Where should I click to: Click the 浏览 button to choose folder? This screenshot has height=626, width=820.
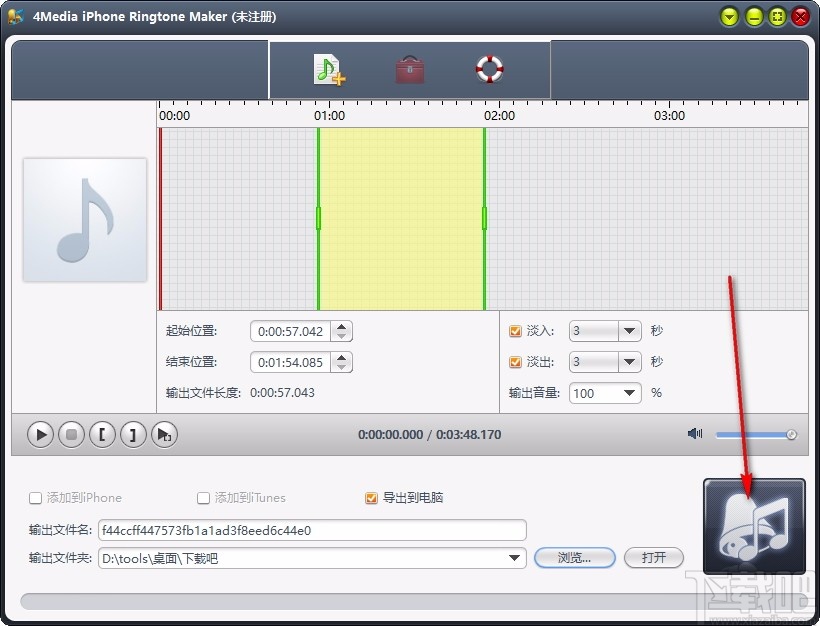click(574, 558)
